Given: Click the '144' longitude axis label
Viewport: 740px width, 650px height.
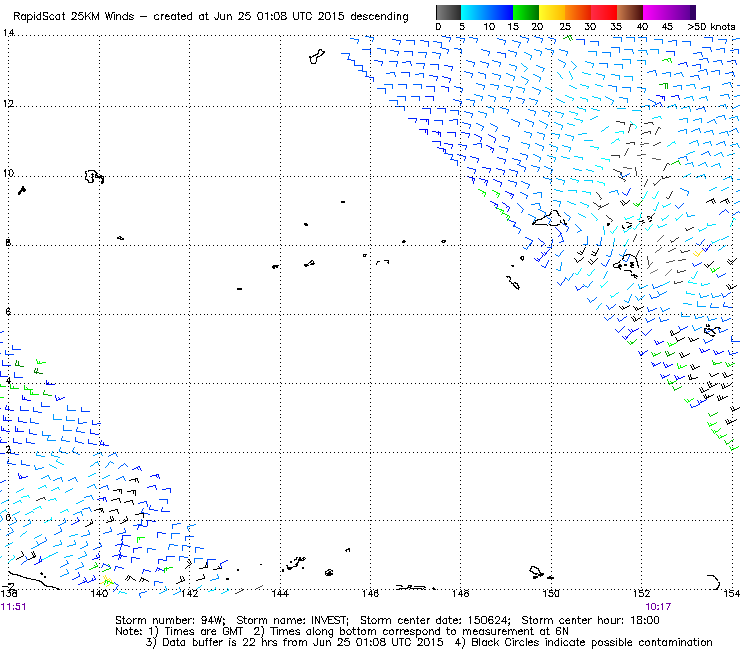Looking at the screenshot, I should tap(280, 593).
